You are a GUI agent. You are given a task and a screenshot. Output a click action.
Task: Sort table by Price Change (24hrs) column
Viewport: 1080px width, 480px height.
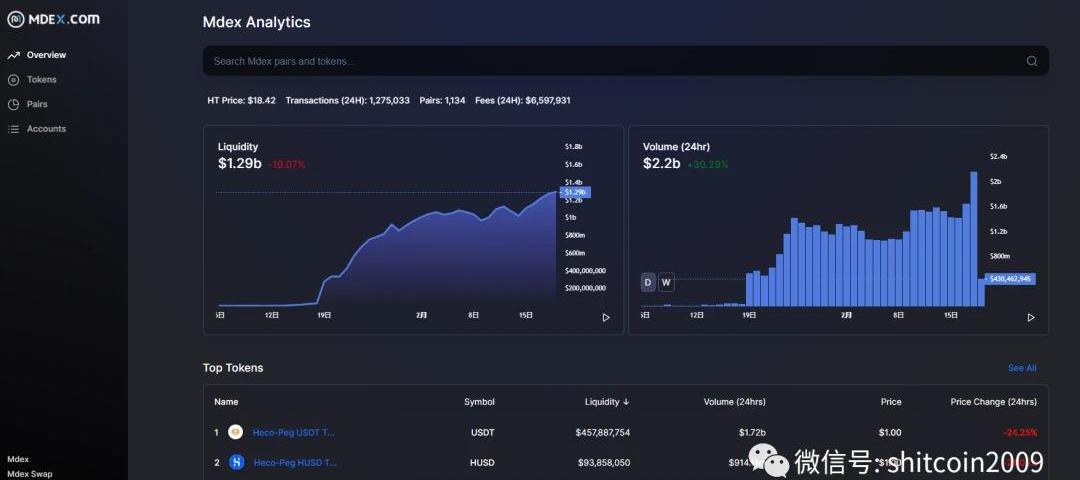992,402
